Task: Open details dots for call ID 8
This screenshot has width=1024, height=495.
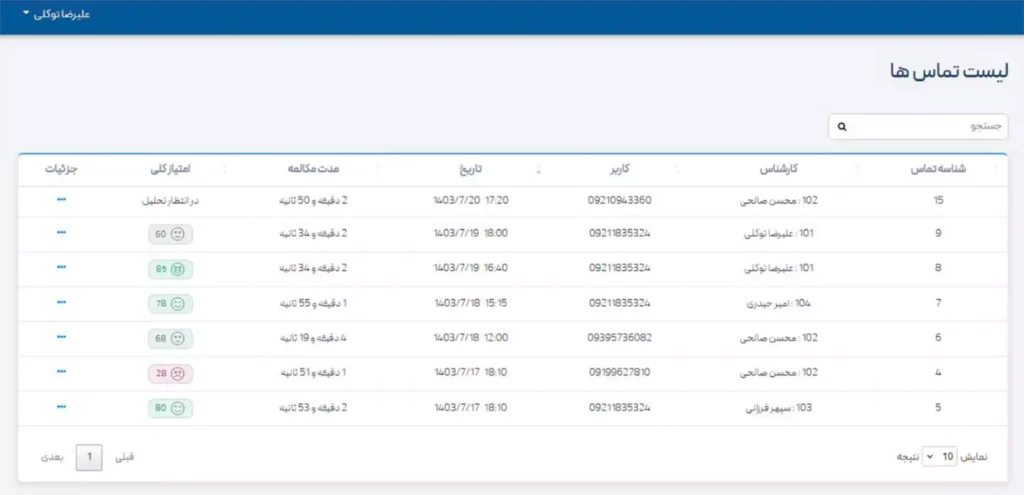Action: pyautogui.click(x=61, y=267)
